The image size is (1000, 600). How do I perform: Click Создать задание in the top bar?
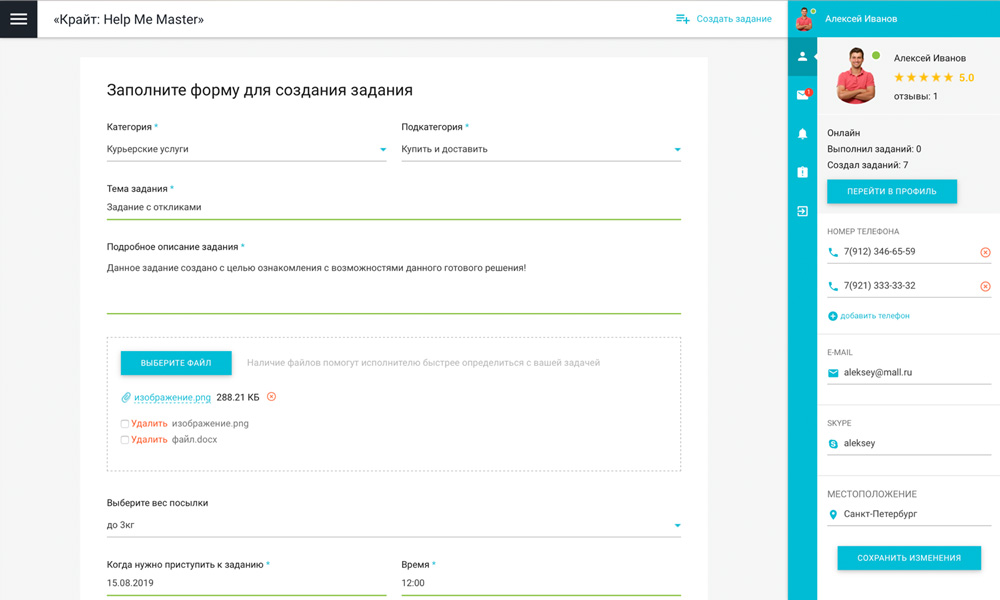[x=723, y=19]
